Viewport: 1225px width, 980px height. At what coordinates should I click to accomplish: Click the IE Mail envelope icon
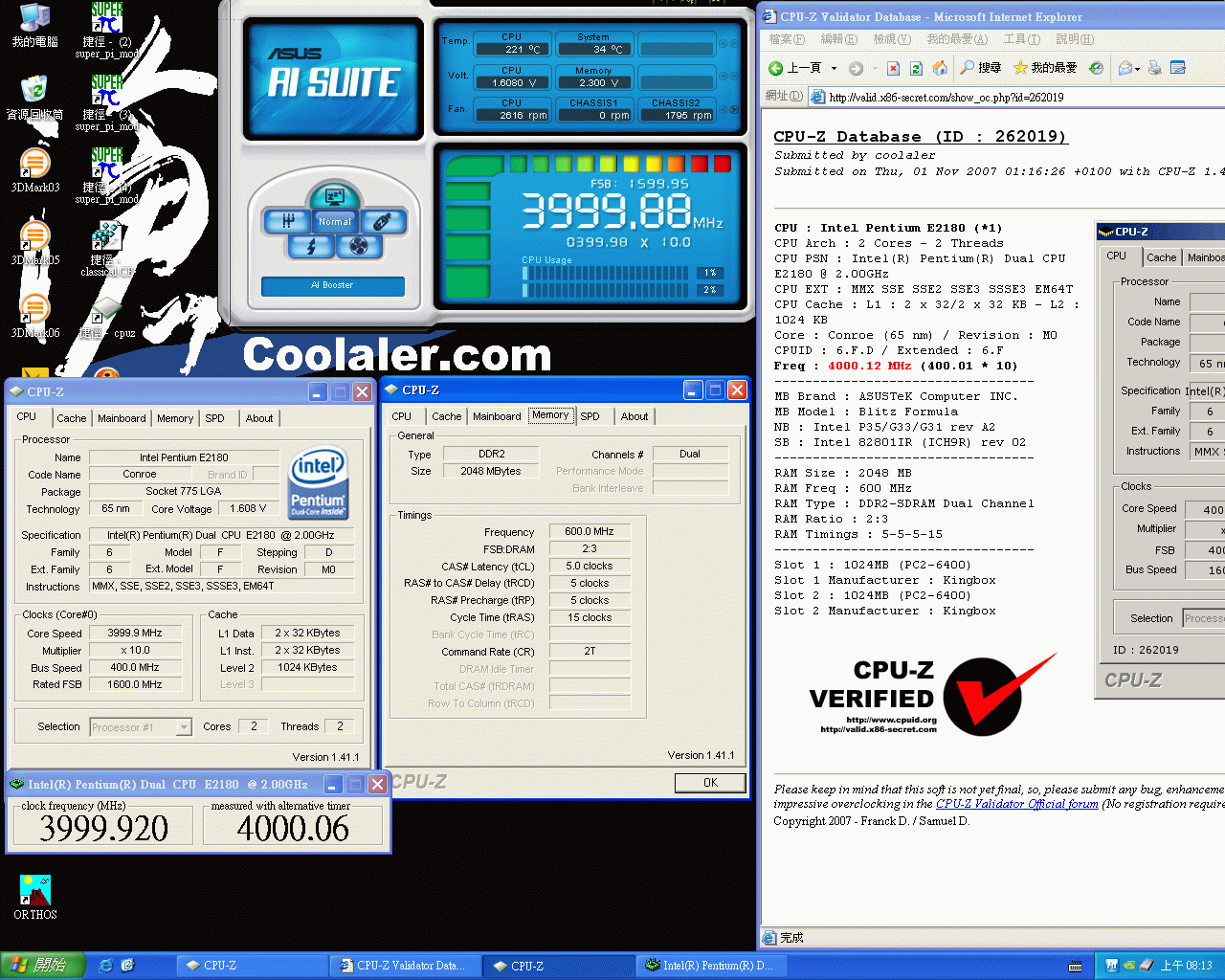click(1125, 68)
